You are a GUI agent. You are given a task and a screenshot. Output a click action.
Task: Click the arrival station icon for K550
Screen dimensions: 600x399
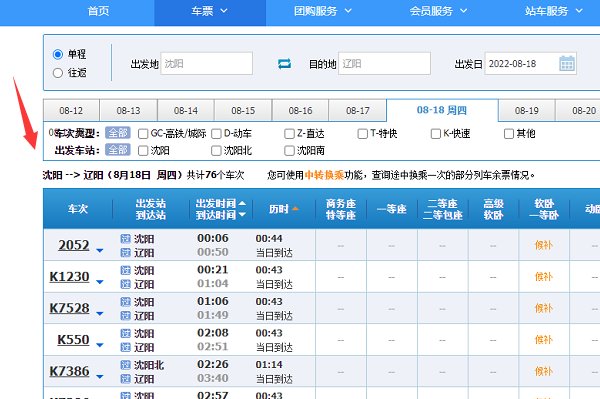click(126, 347)
